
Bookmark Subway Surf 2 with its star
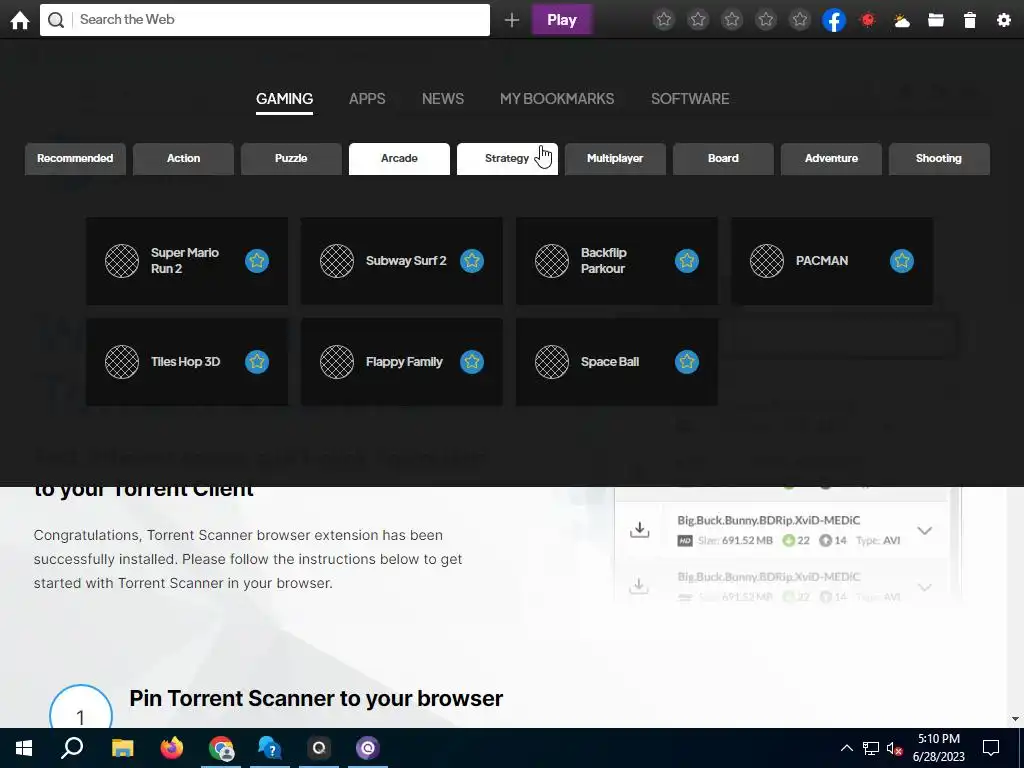(x=472, y=261)
